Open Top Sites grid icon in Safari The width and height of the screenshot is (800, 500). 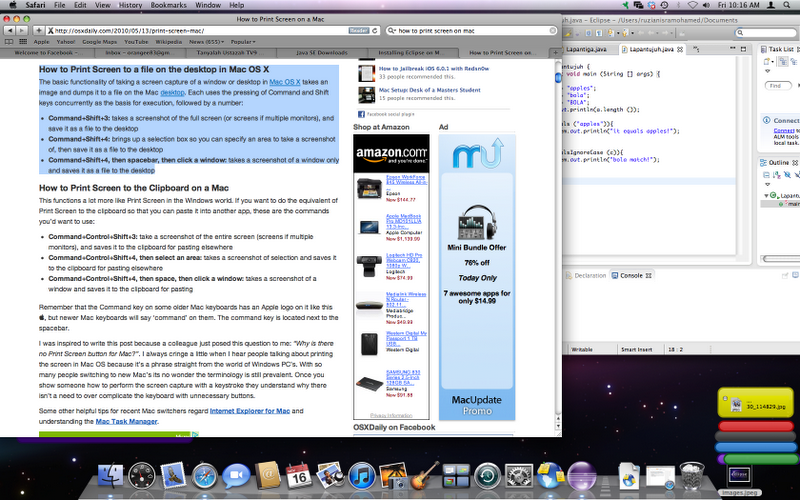[x=23, y=42]
